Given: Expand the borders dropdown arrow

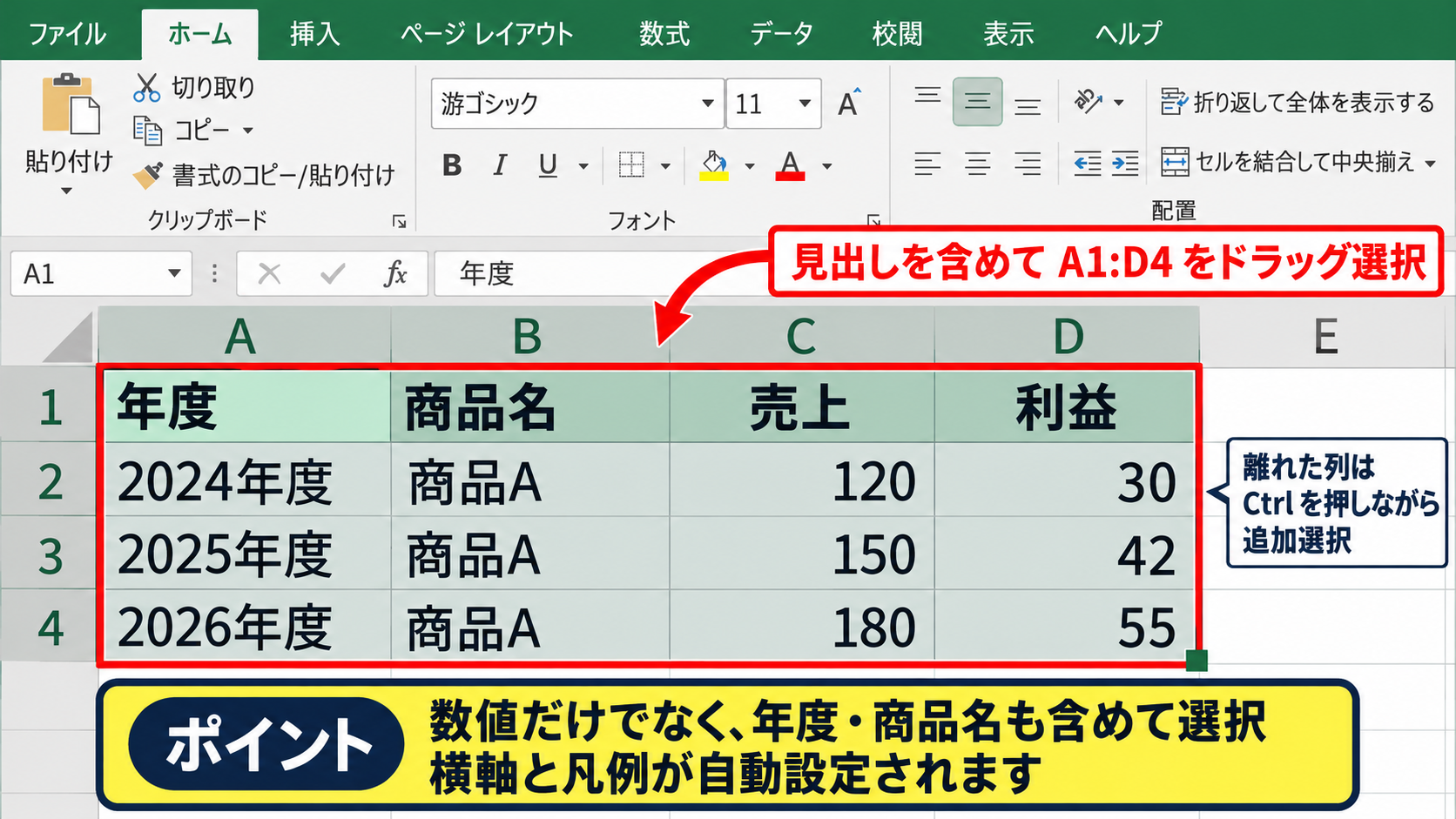Looking at the screenshot, I should click(665, 165).
